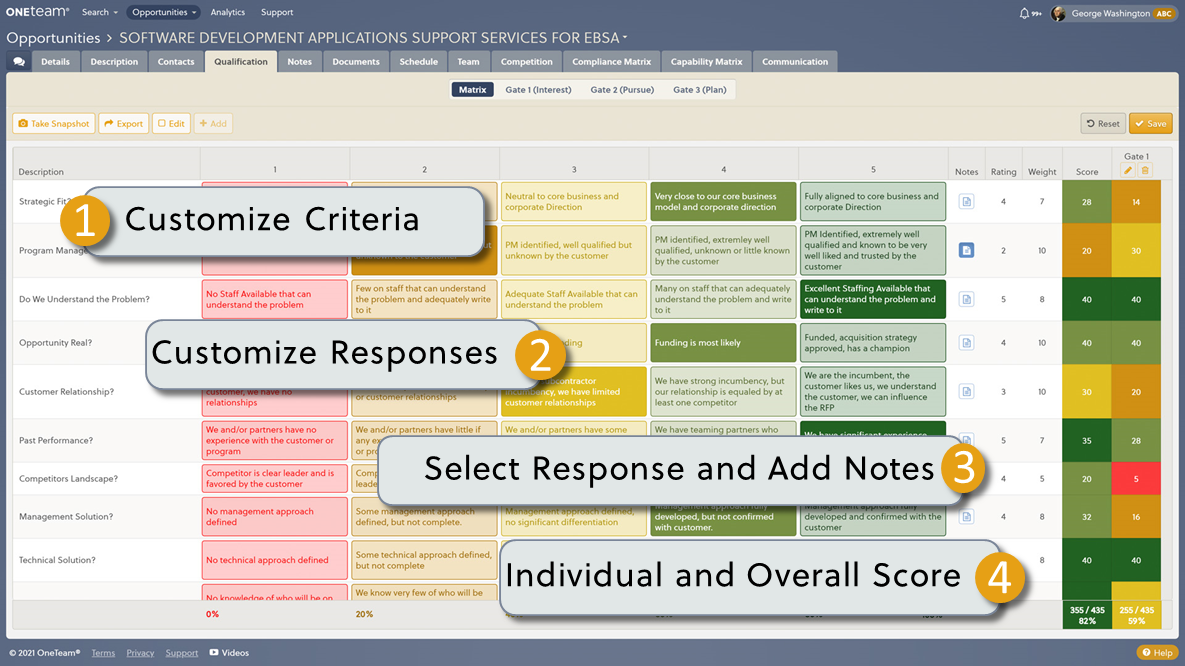Select 'Neutral to core business' response for Strategic Fit

click(x=574, y=202)
